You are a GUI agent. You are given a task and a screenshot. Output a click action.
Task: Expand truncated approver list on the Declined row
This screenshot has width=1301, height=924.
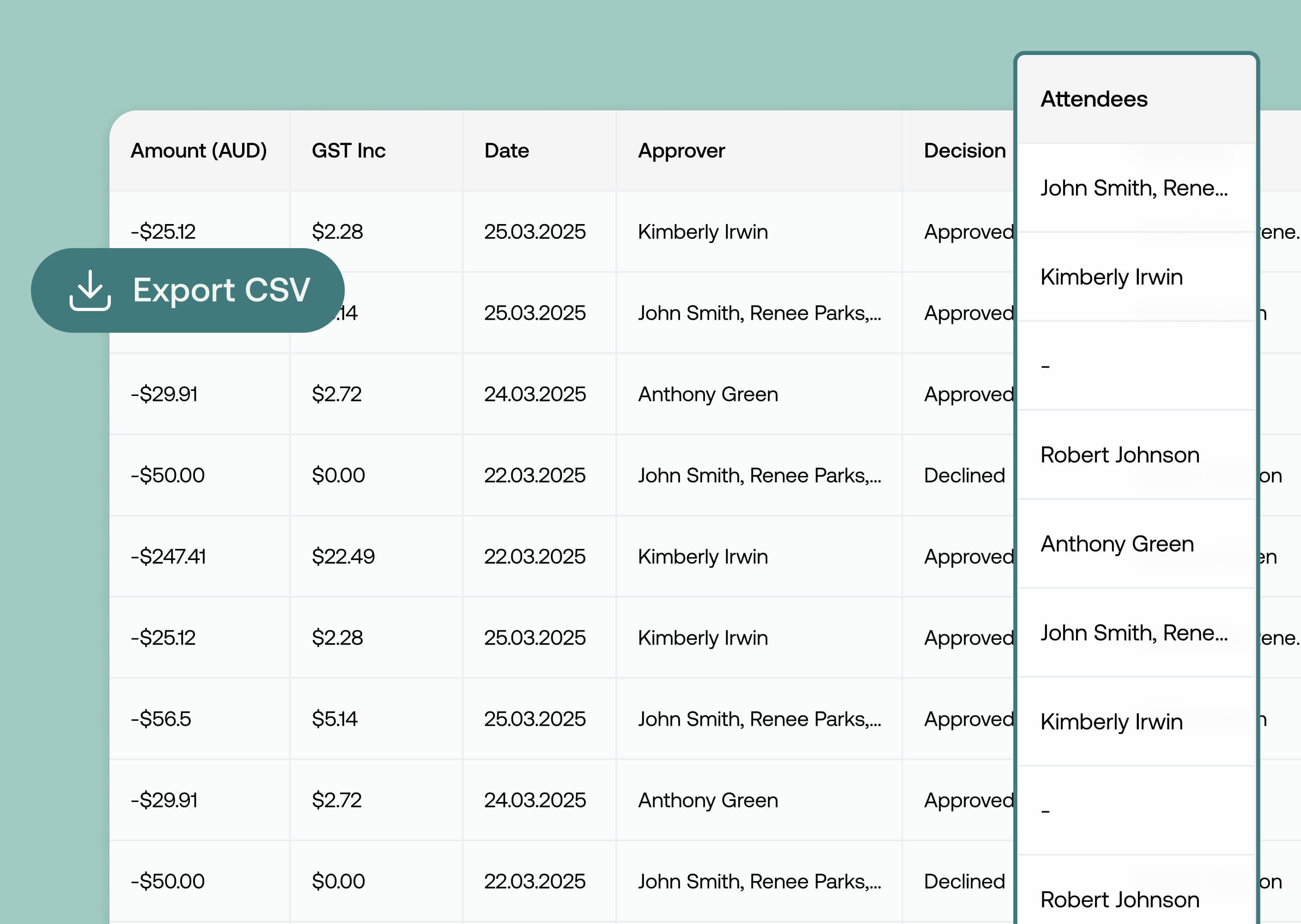(759, 475)
